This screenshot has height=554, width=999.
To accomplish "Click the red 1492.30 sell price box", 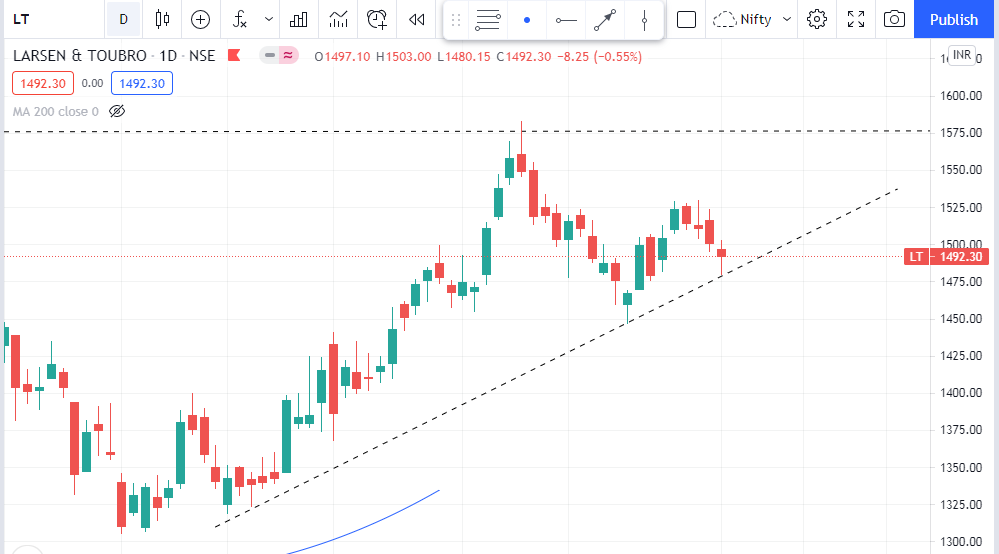I will click(43, 83).
